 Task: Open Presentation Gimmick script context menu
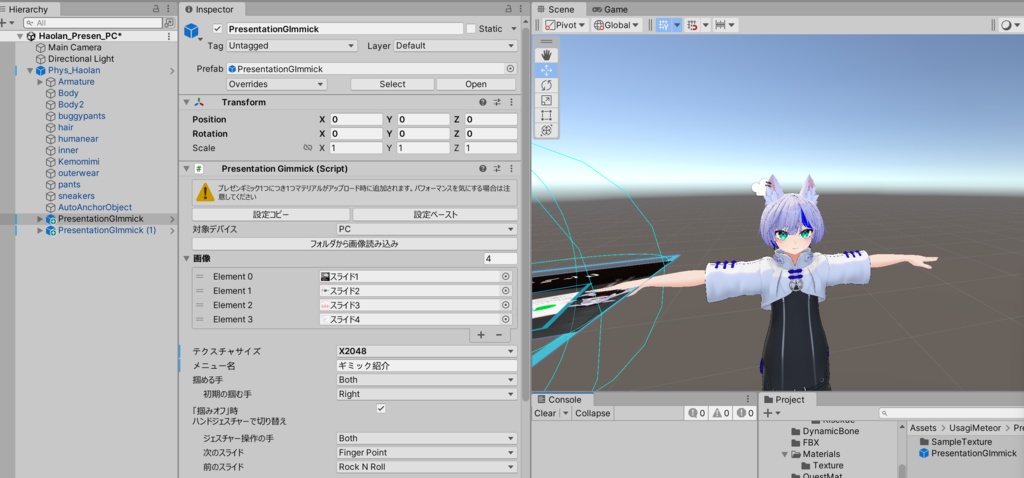point(511,168)
